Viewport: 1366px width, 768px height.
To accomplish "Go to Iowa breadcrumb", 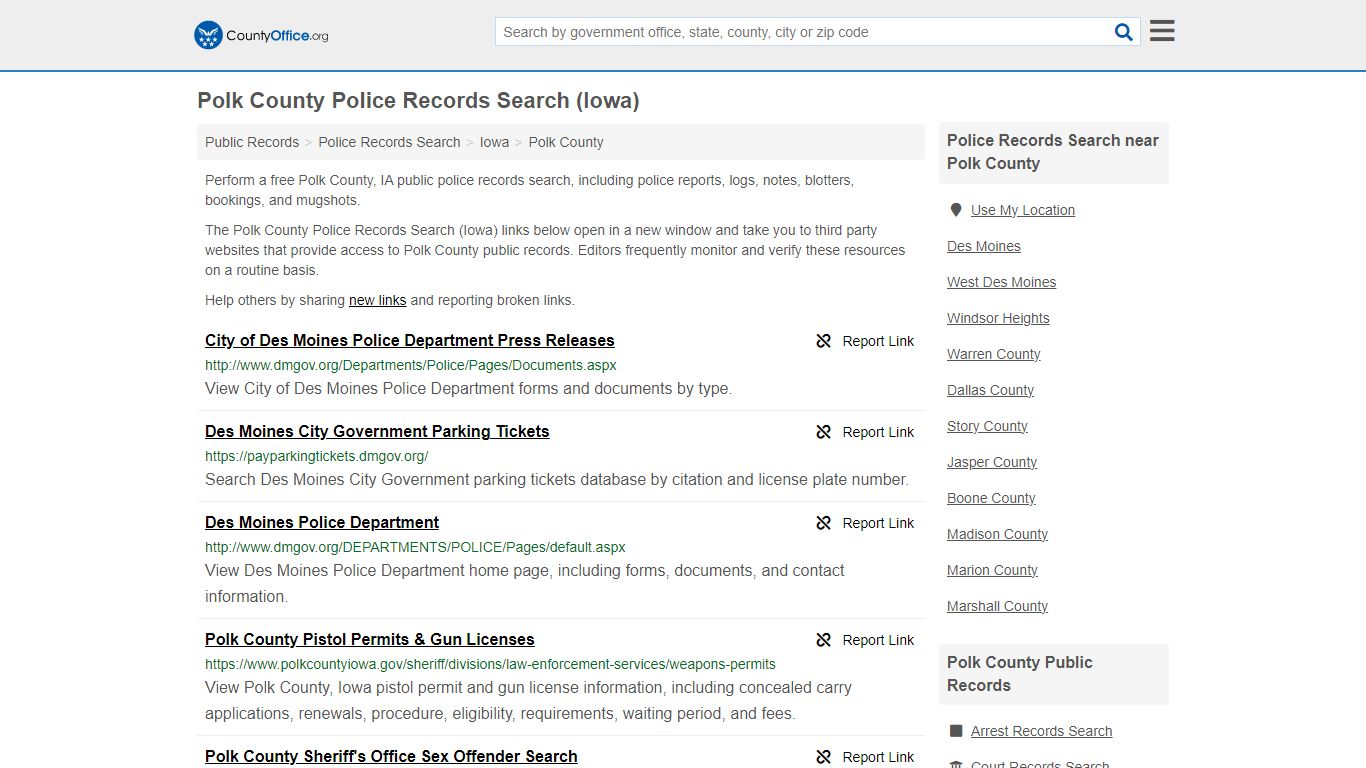I will click(x=494, y=142).
